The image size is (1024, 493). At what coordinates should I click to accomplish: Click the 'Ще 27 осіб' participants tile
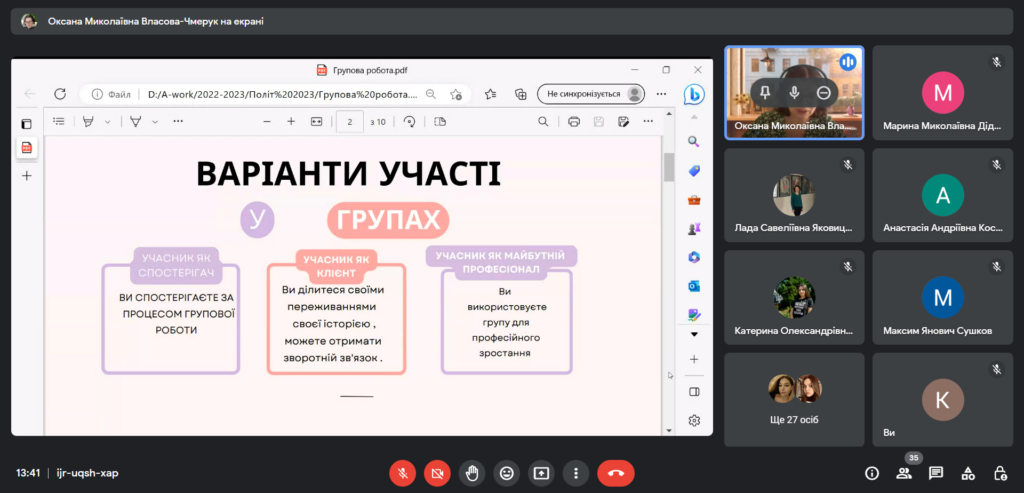(x=794, y=398)
